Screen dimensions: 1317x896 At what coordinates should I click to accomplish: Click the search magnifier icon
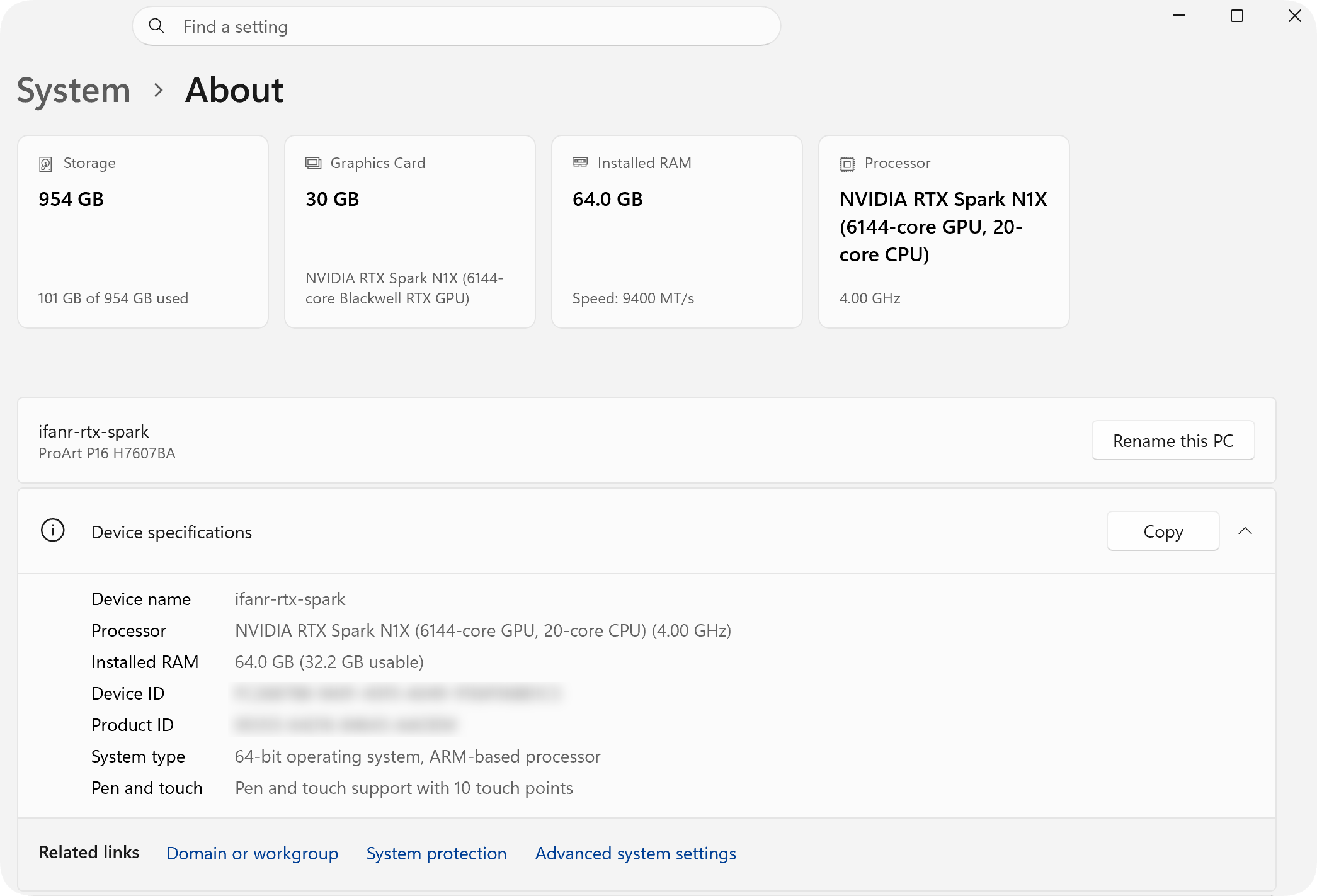(x=156, y=26)
